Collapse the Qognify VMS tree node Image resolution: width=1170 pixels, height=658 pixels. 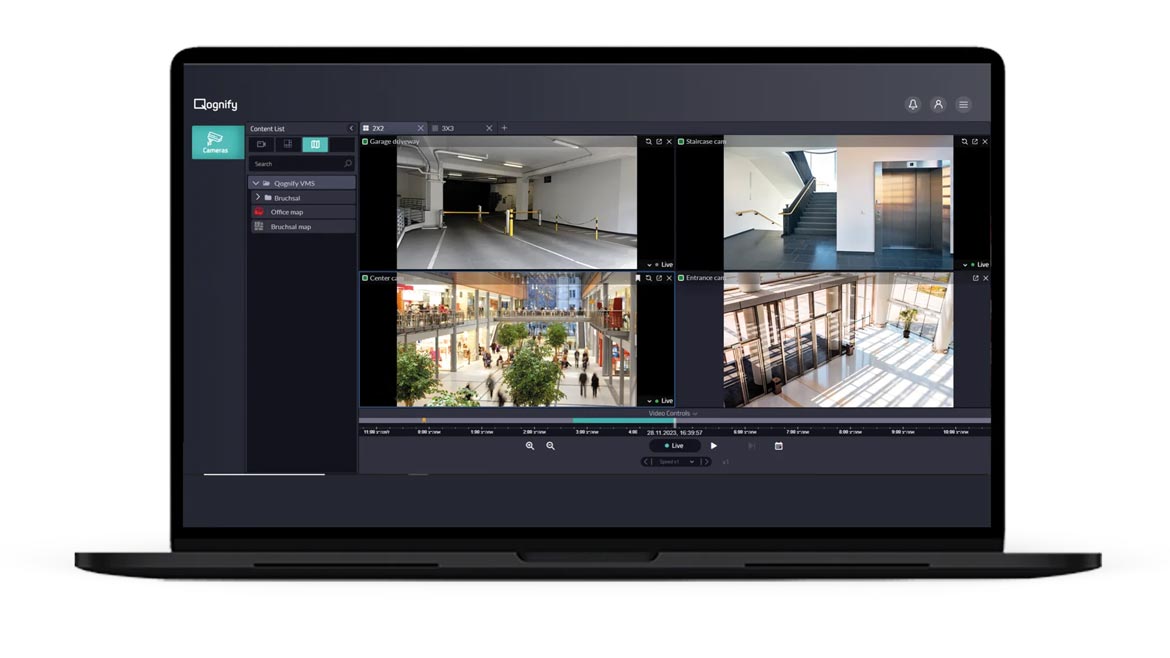(x=256, y=184)
